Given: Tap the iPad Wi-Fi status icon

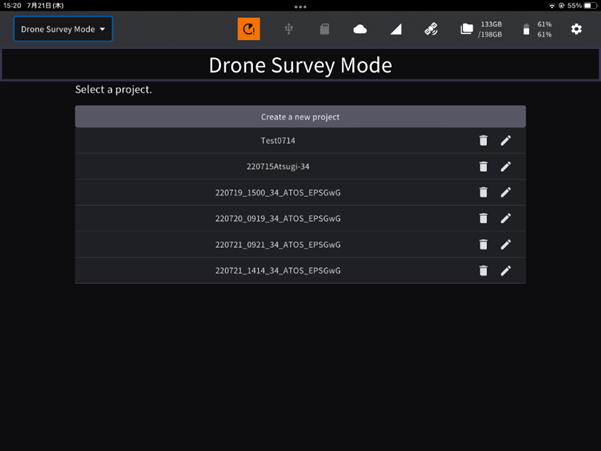Looking at the screenshot, I should (552, 6).
